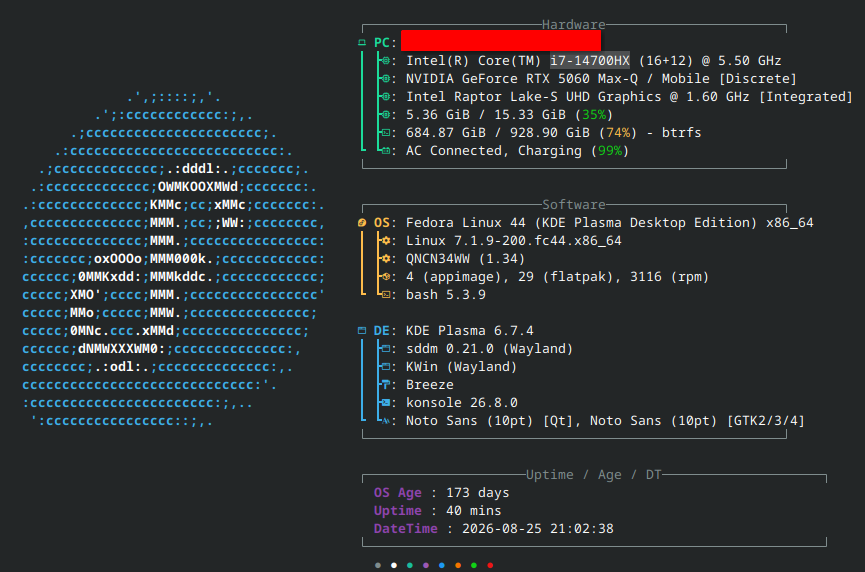Click the purple color dot

coord(426,565)
